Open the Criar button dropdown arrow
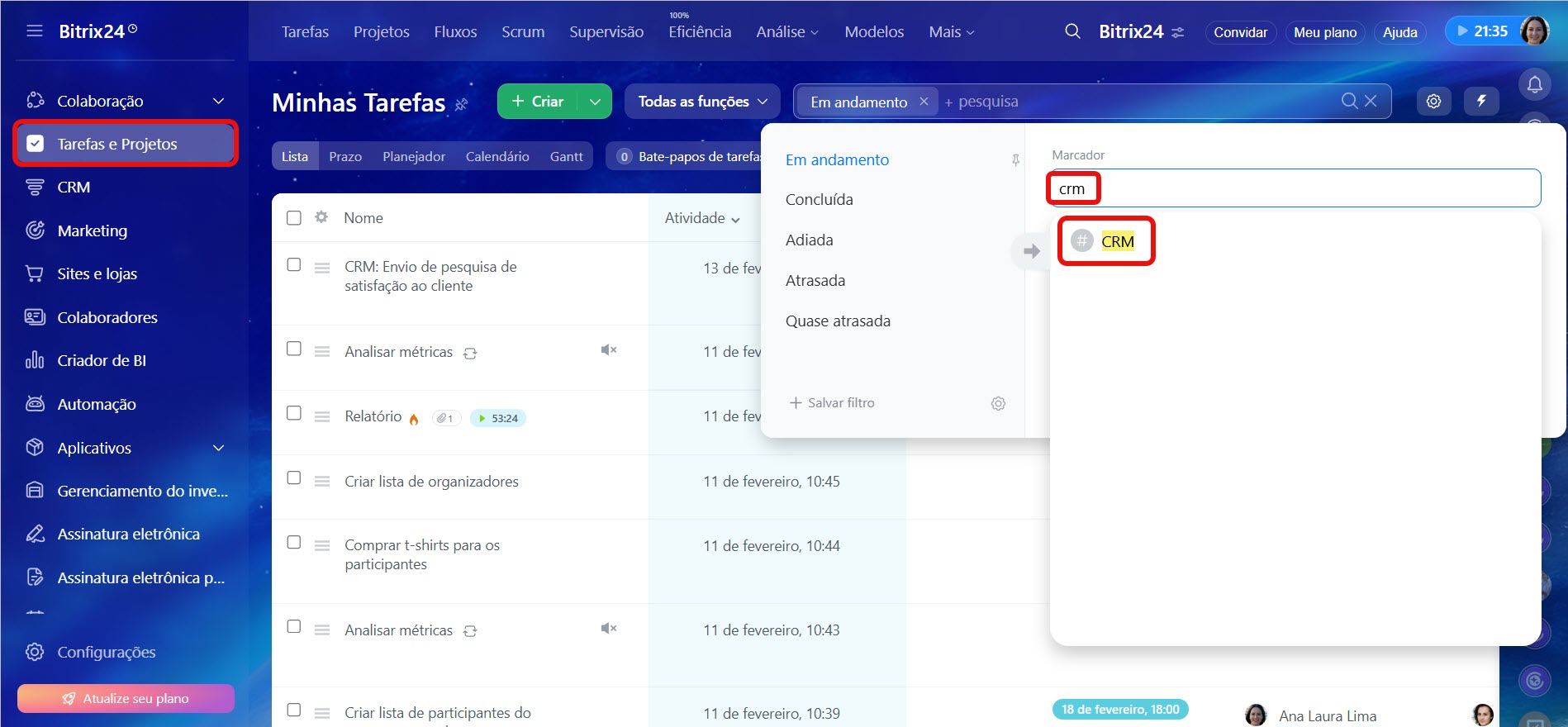Image resolution: width=1568 pixels, height=727 pixels. 595,101
